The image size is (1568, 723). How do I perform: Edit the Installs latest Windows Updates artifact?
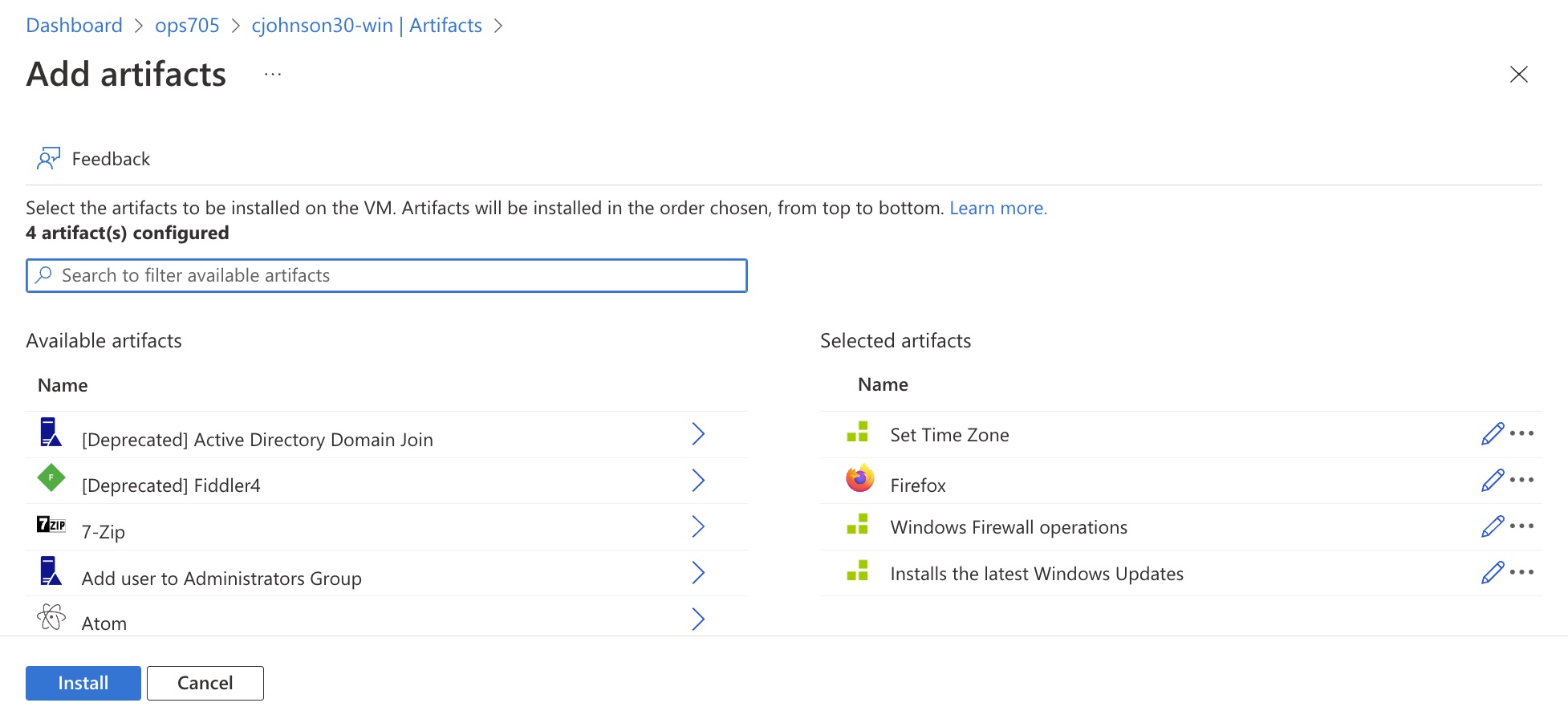point(1491,571)
